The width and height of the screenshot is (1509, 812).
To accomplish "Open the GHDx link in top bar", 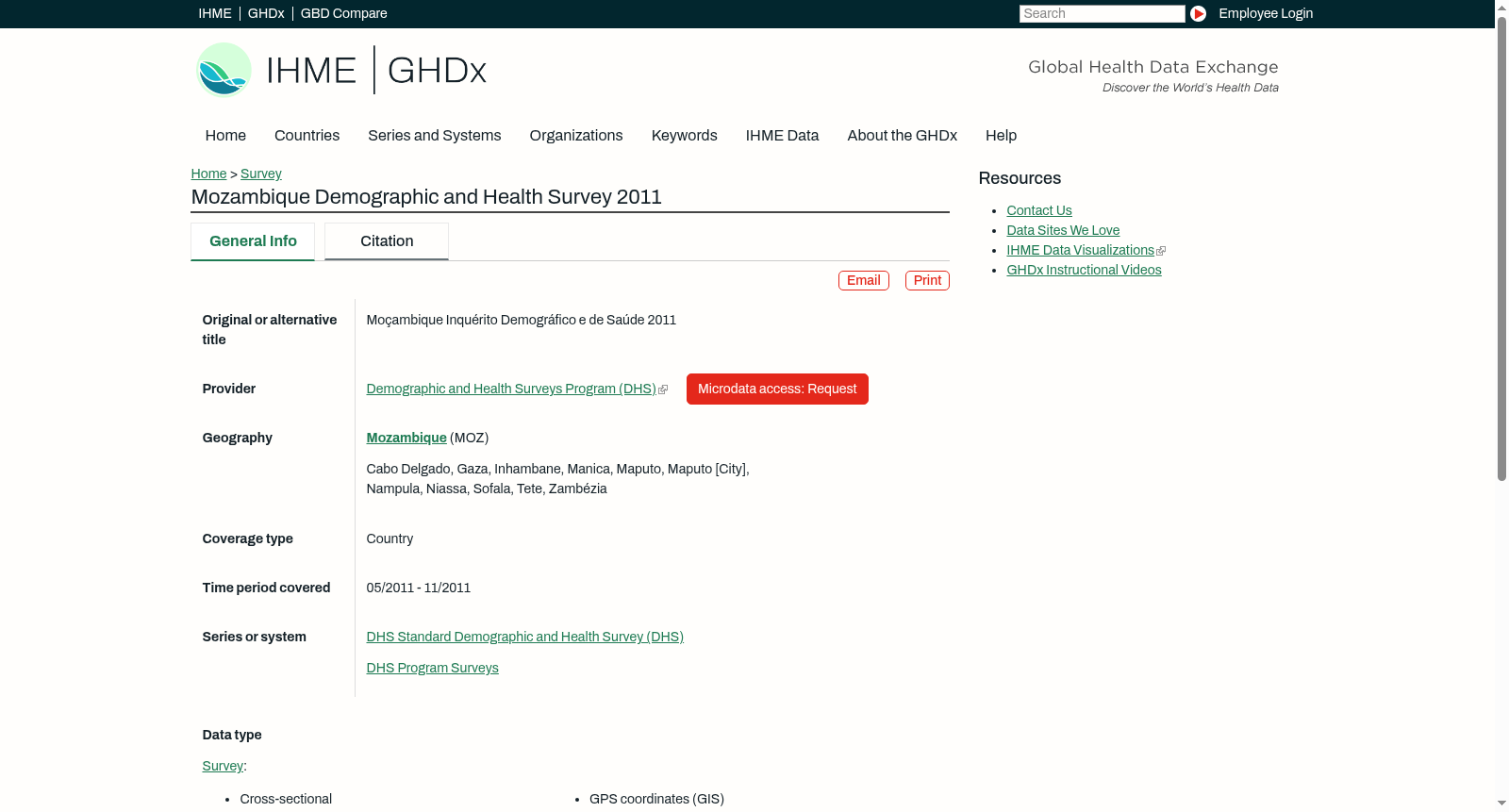I will click(266, 13).
